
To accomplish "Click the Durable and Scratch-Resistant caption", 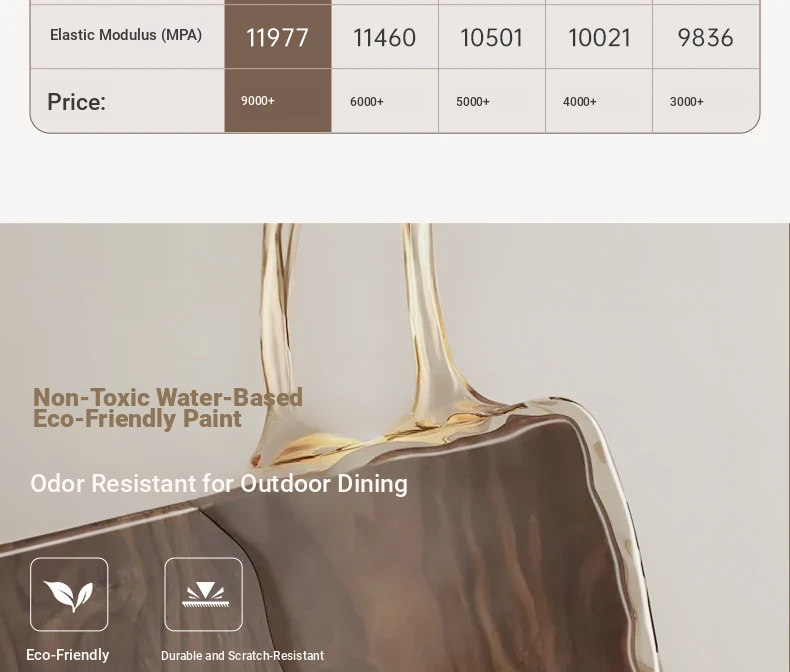I will click(242, 656).
